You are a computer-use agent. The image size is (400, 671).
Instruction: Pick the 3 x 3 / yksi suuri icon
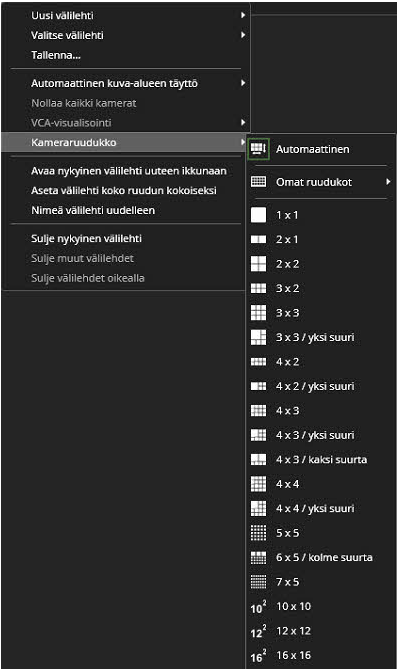point(258,337)
